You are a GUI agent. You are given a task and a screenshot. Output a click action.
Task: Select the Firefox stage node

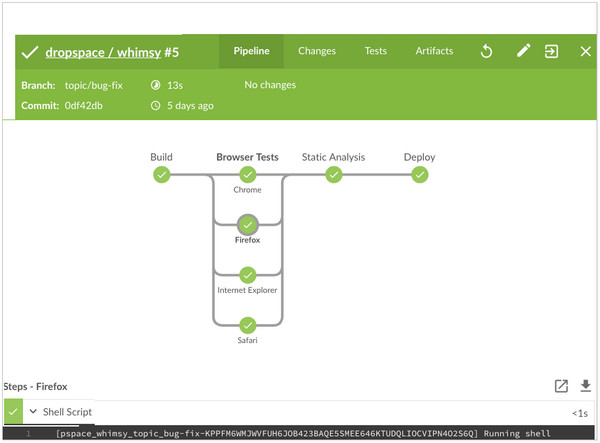coord(248,225)
